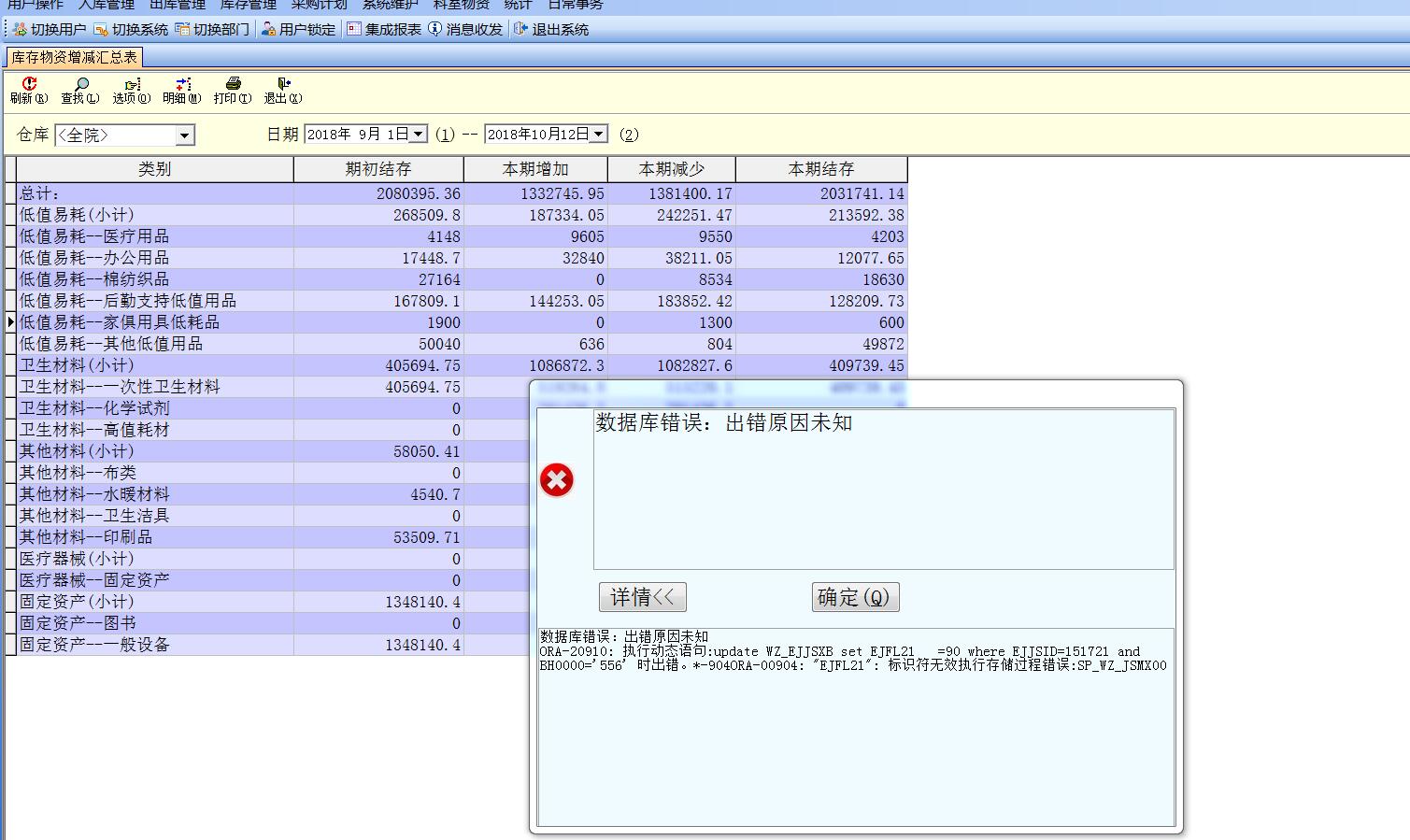This screenshot has height=840, width=1410.
Task: Open the end date picker dropdown
Action: pos(599,135)
